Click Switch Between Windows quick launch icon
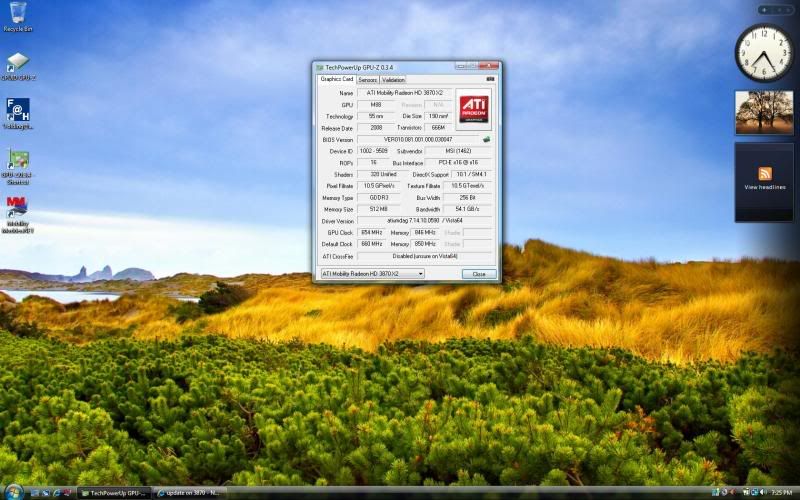This screenshot has width=800, height=500. [46, 493]
